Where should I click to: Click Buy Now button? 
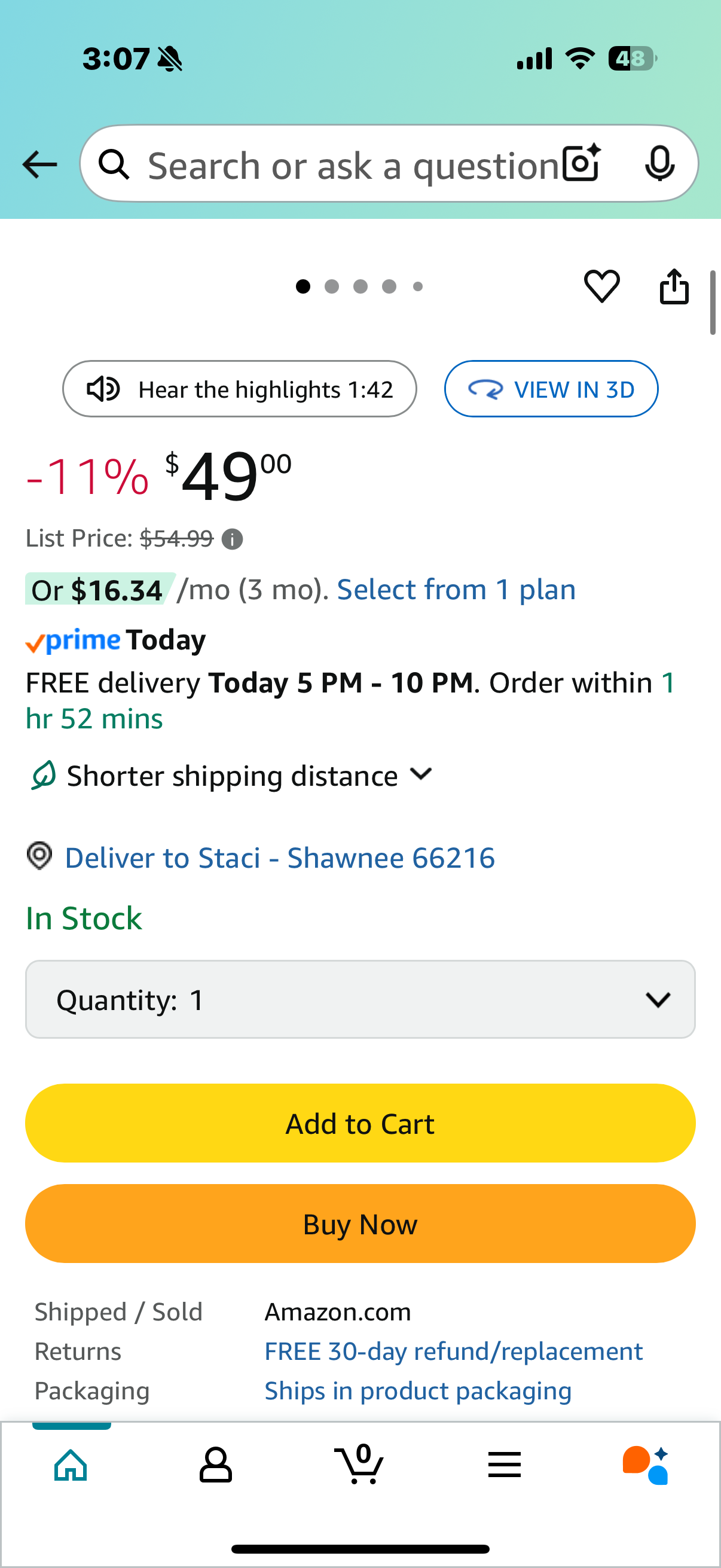tap(360, 1224)
